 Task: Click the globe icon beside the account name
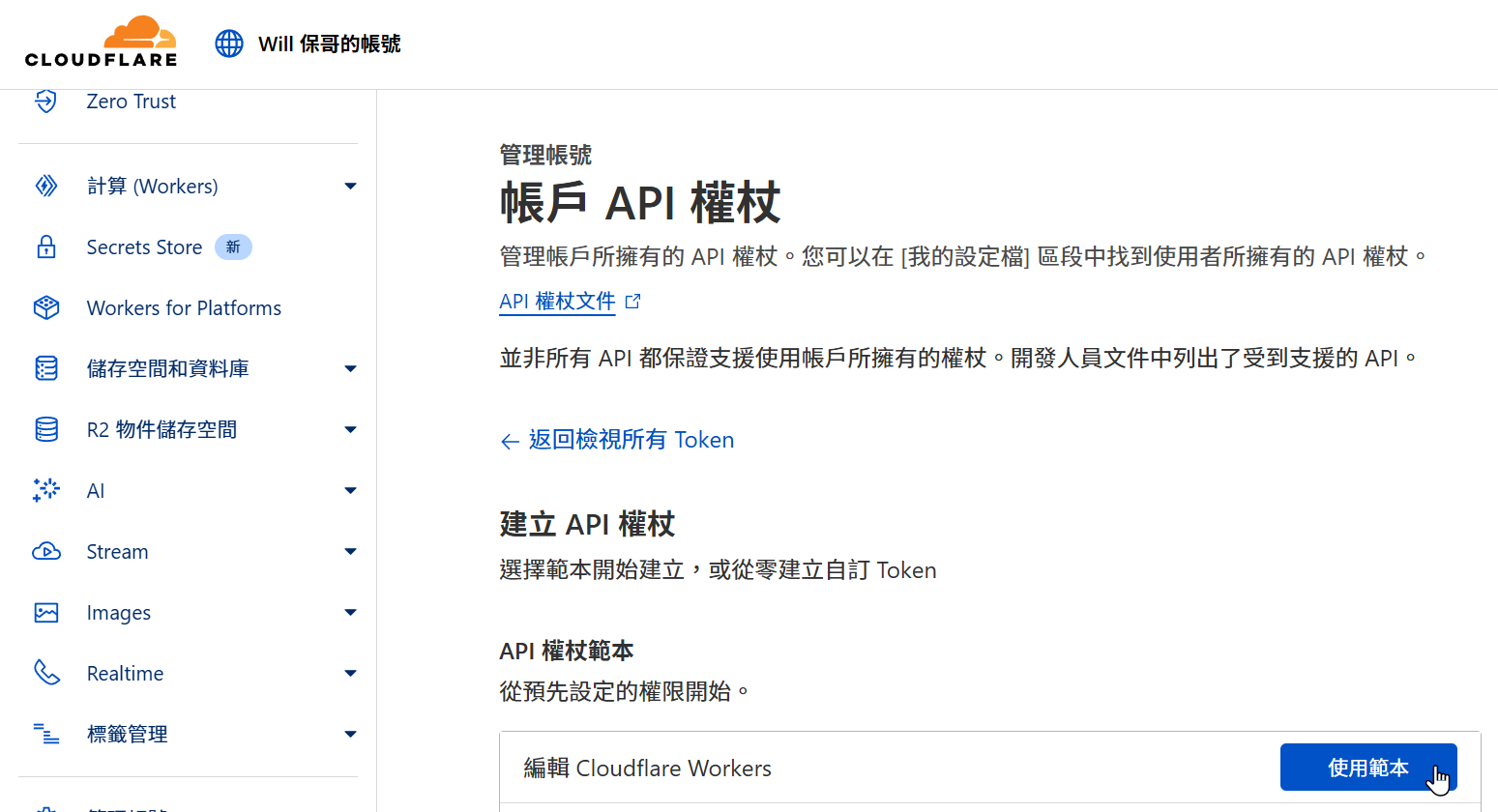coord(229,43)
